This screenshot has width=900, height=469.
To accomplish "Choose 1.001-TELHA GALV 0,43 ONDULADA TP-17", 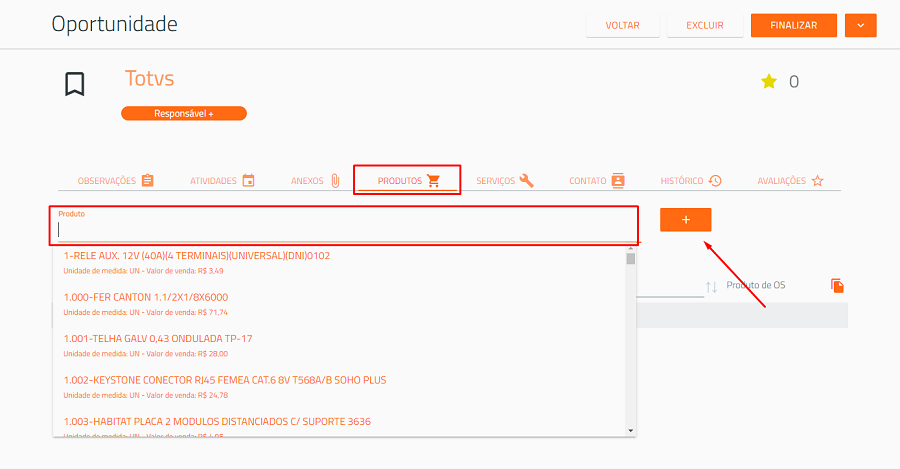I will (339, 346).
